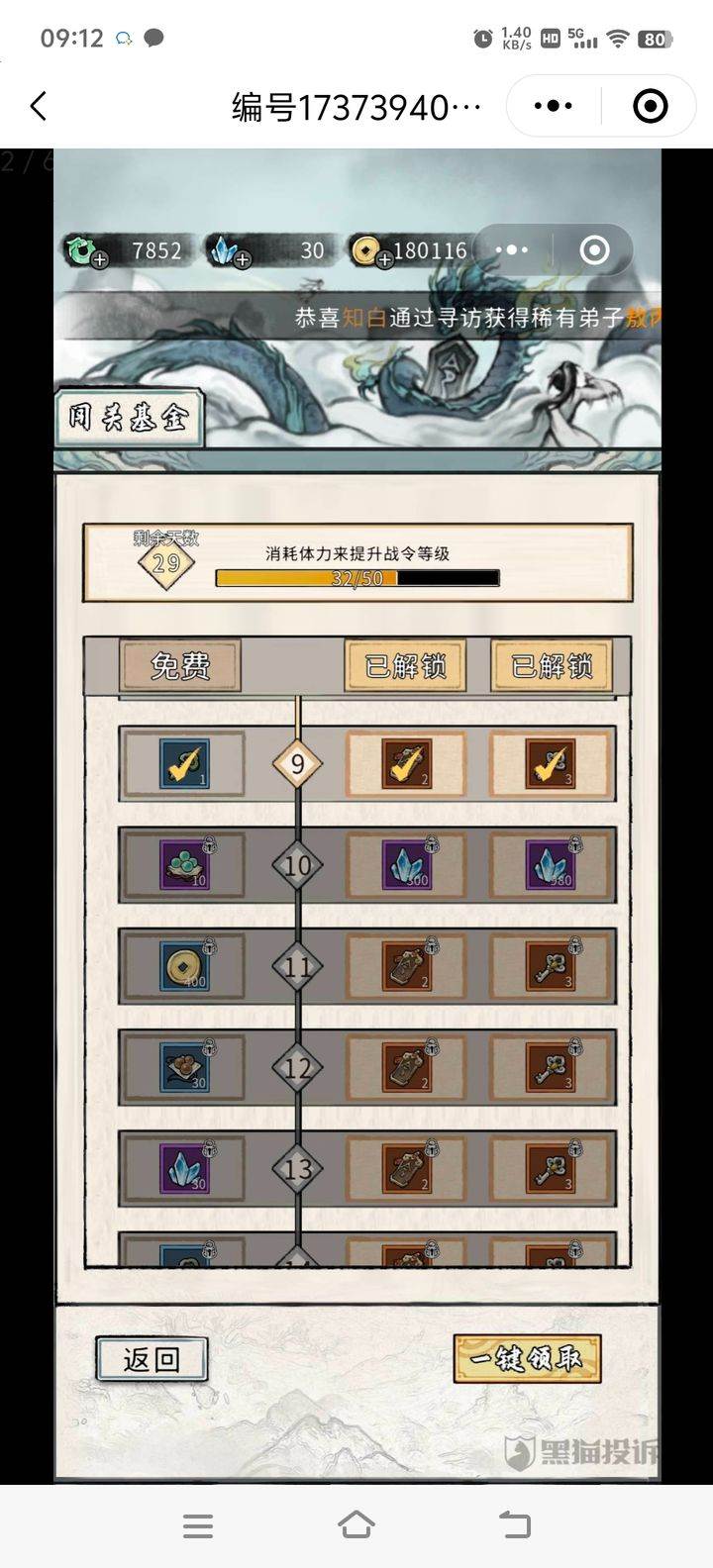
Task: Select level 10 free green beads reward
Action: (x=185, y=864)
